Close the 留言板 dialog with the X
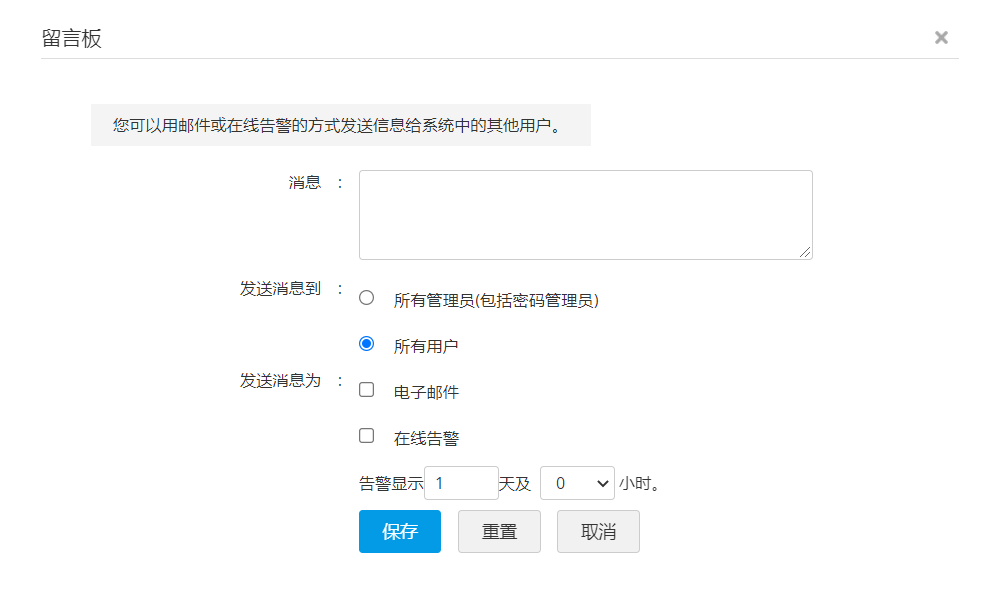 click(x=941, y=37)
